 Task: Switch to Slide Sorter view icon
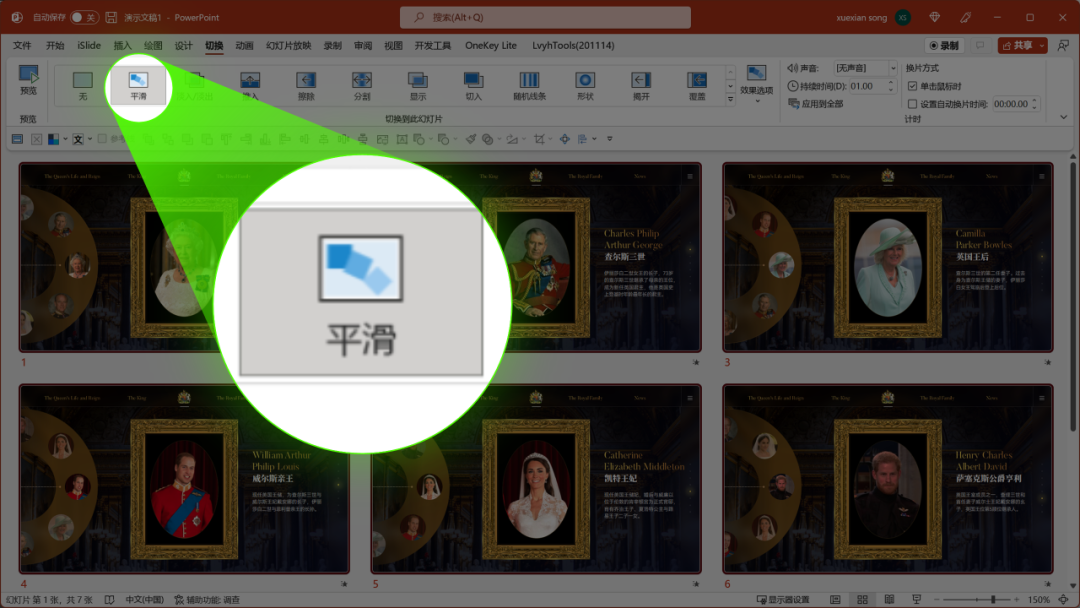tap(862, 600)
